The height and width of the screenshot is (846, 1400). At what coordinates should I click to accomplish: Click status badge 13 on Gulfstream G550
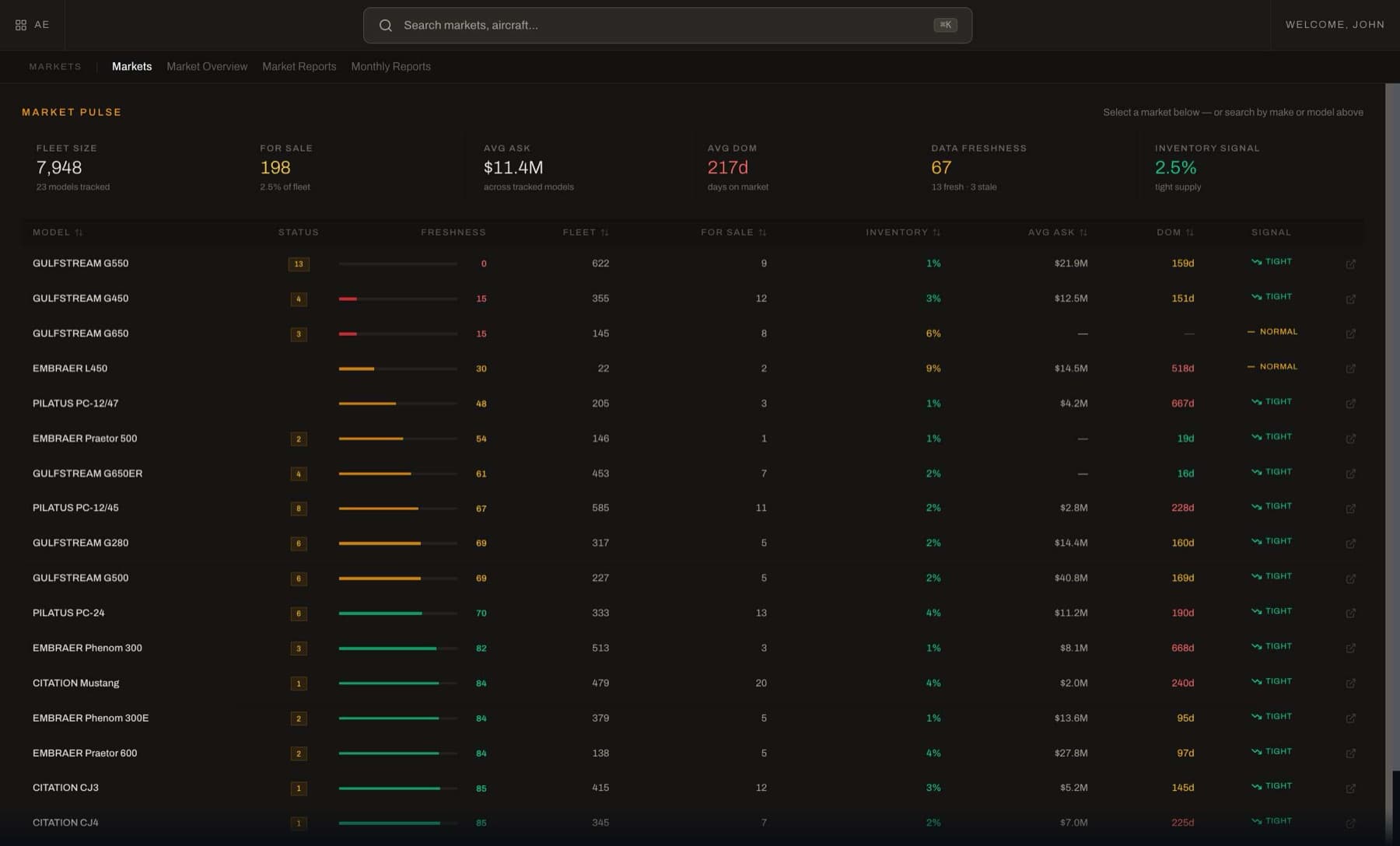pyautogui.click(x=299, y=264)
